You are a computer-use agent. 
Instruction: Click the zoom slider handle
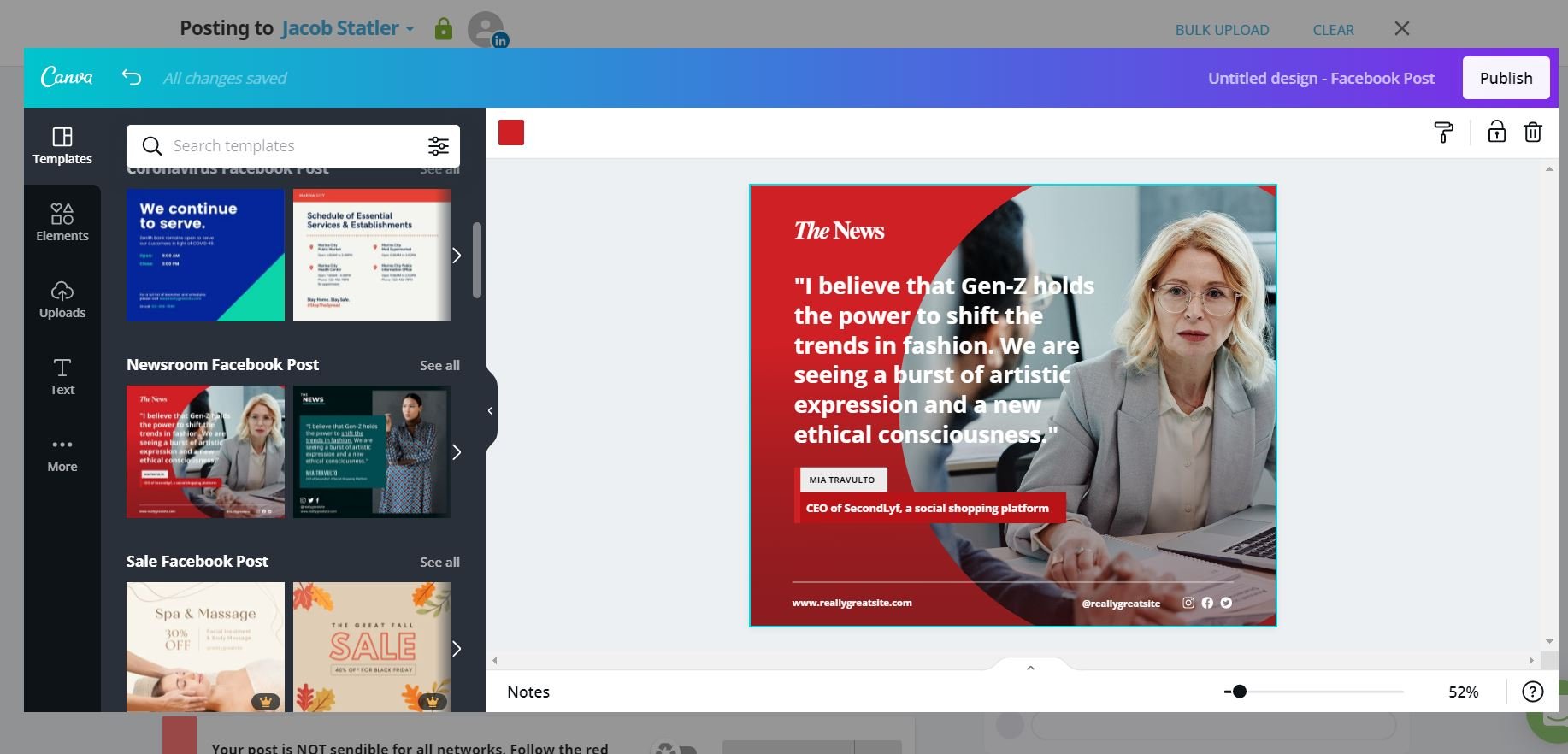pos(1239,692)
